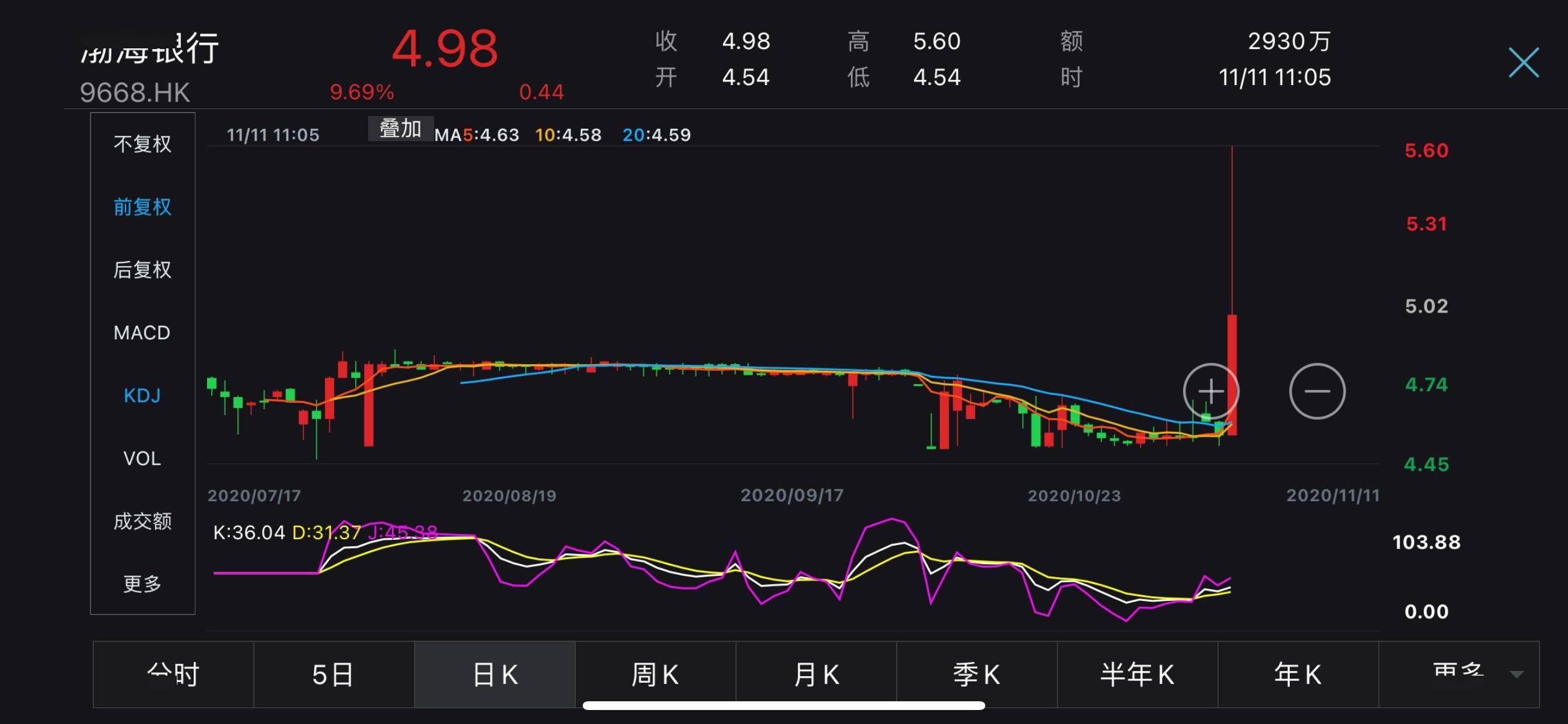Viewport: 1568px width, 724px height.
Task: Switch indicator to KDJ
Action: pyautogui.click(x=142, y=395)
